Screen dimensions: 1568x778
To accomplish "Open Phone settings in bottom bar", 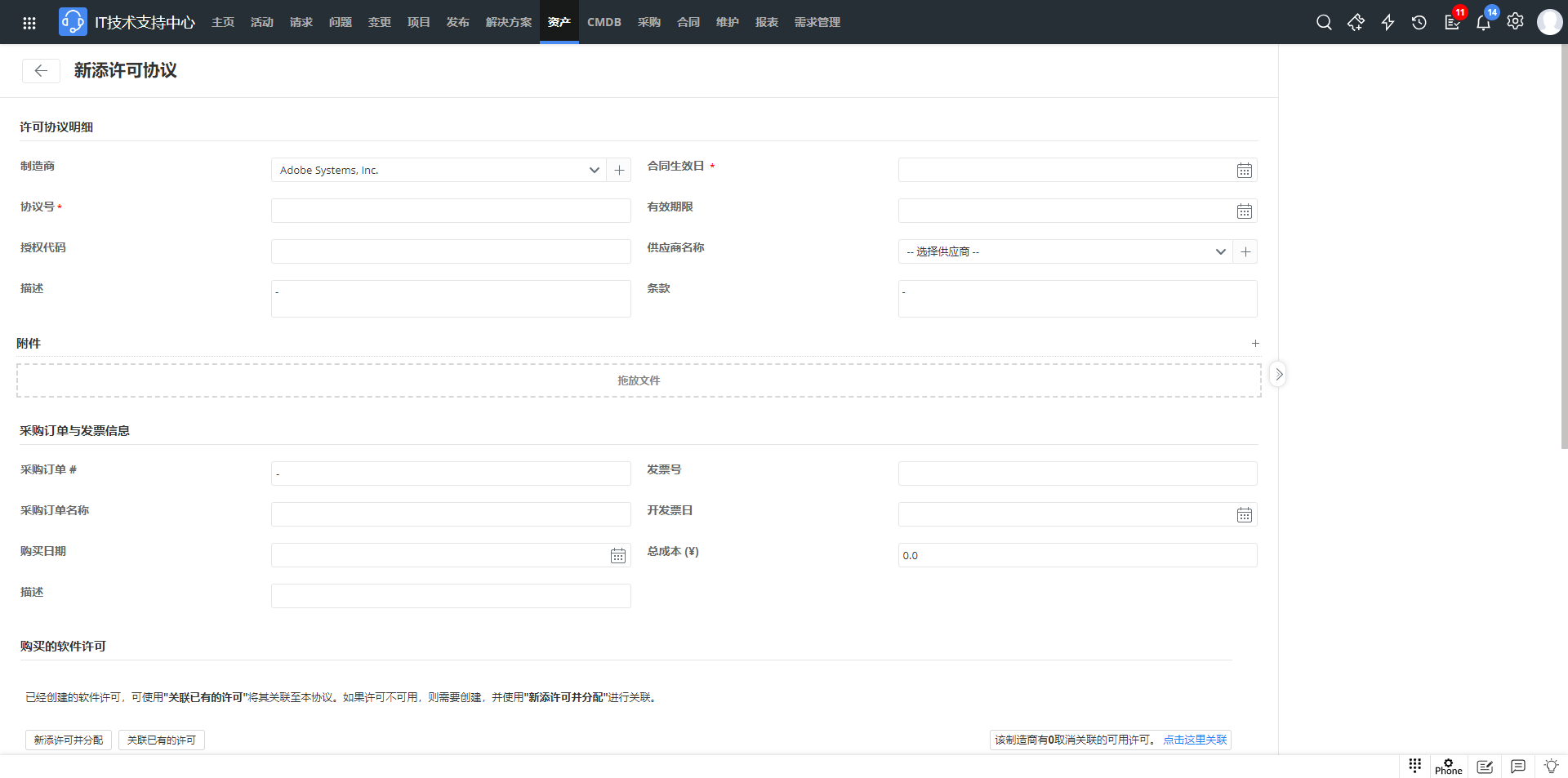I will [1449, 766].
